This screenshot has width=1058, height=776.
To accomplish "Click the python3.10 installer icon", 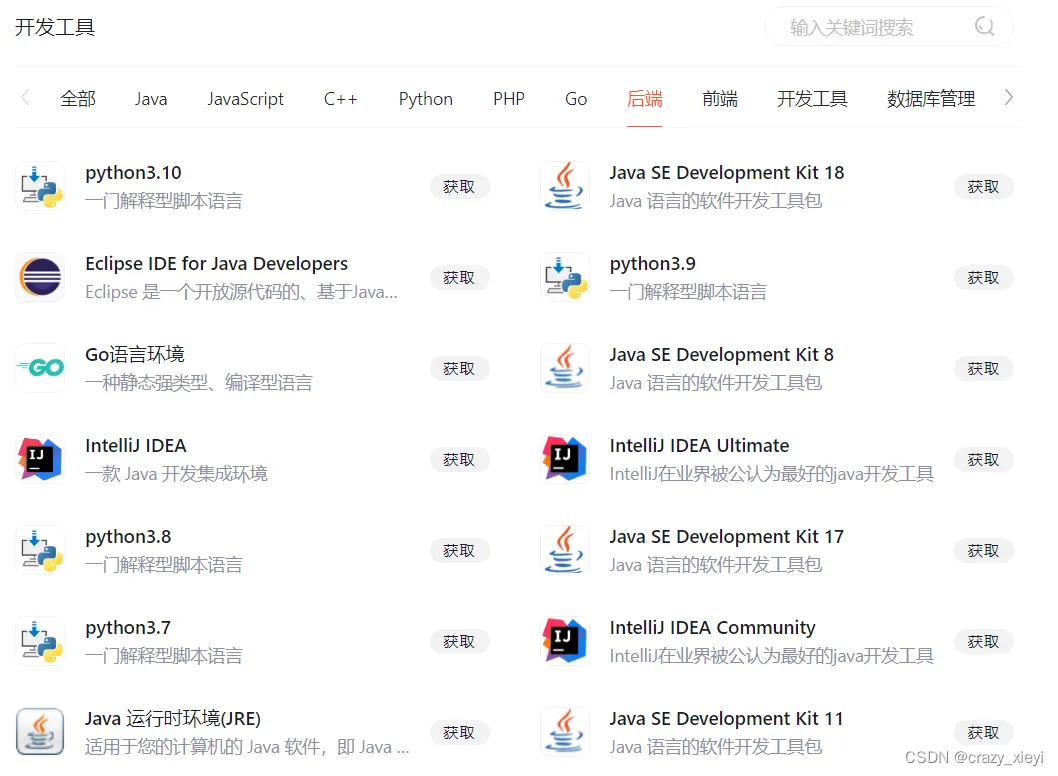I will tap(40, 186).
